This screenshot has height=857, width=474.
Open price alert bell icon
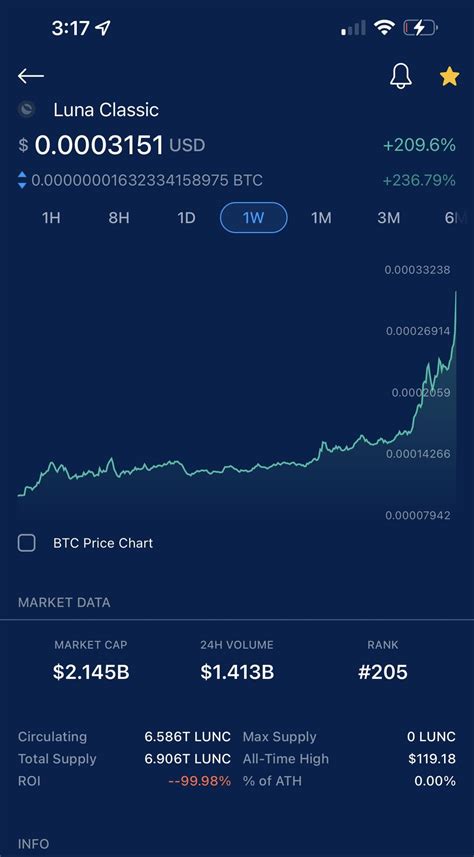(401, 76)
